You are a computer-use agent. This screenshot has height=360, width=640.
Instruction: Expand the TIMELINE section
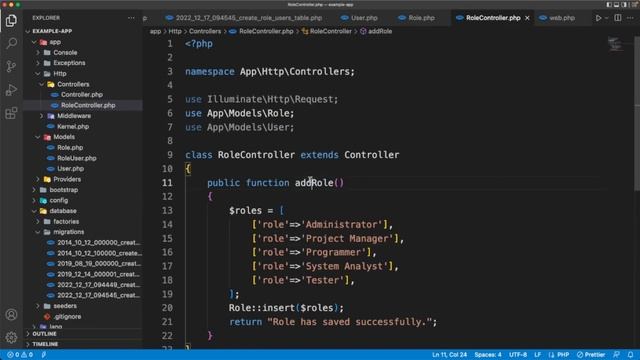83,344
